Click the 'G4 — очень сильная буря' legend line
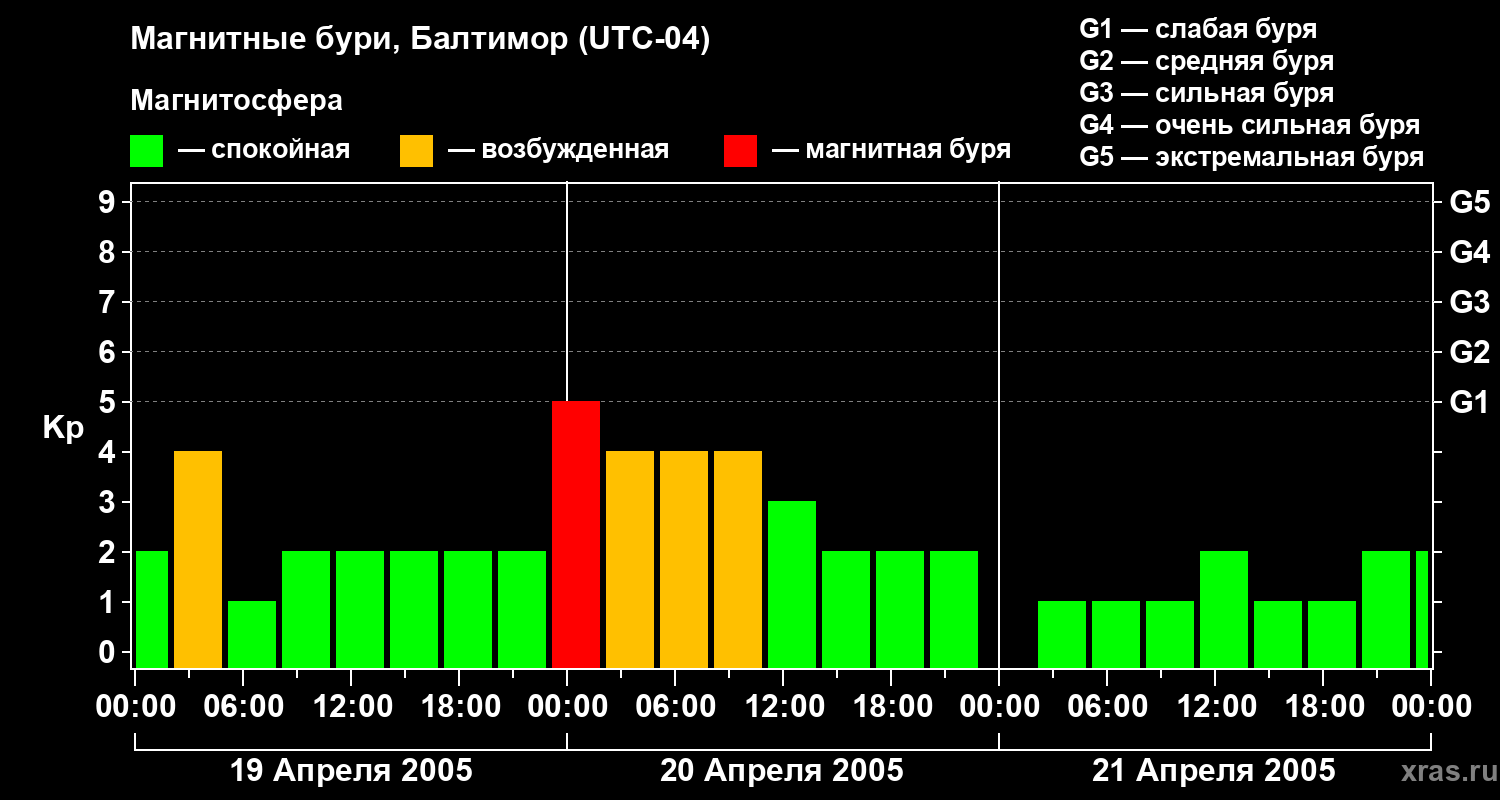Viewport: 1500px width, 800px height. (1250, 125)
